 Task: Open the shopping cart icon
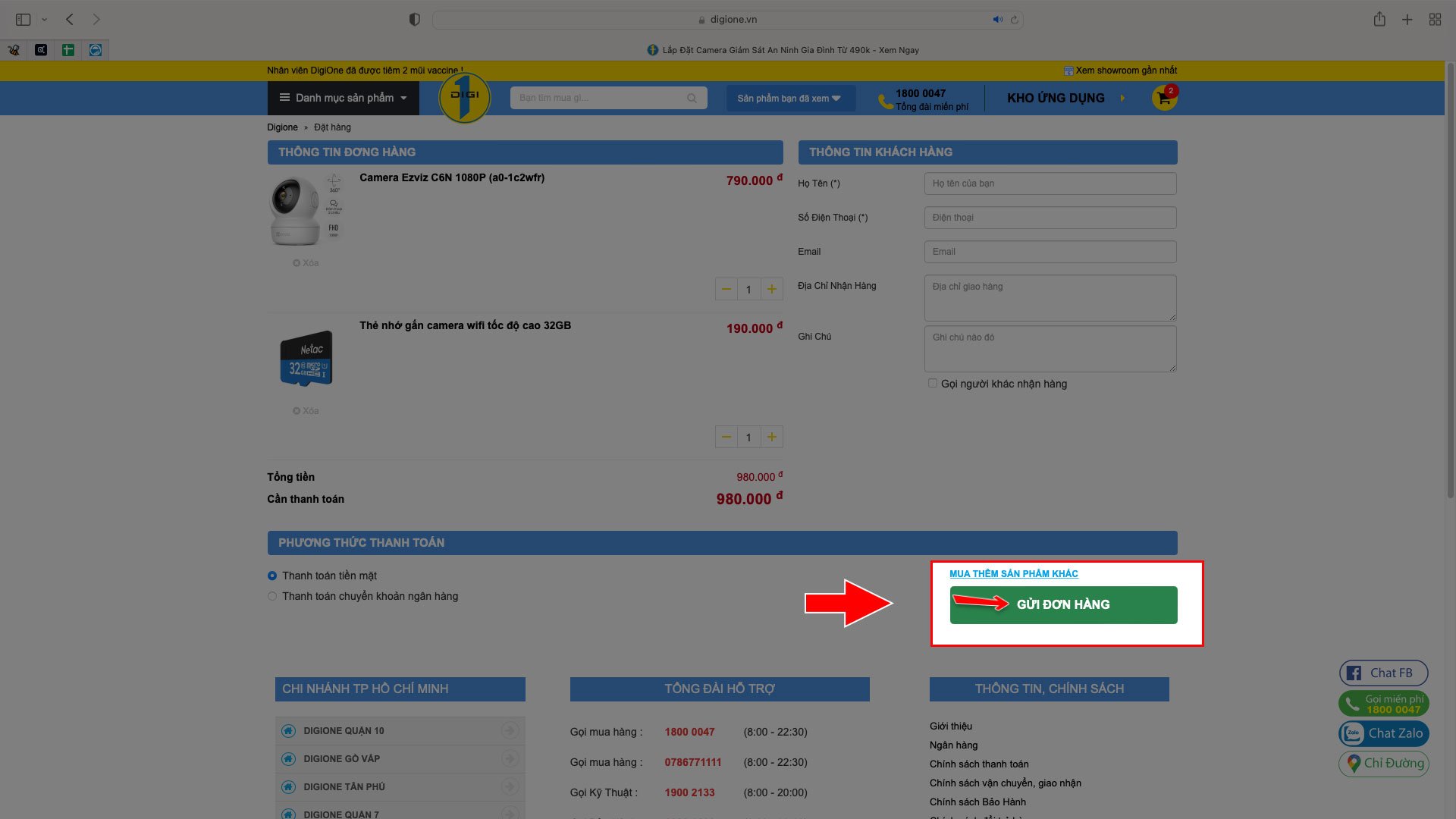coord(1164,98)
